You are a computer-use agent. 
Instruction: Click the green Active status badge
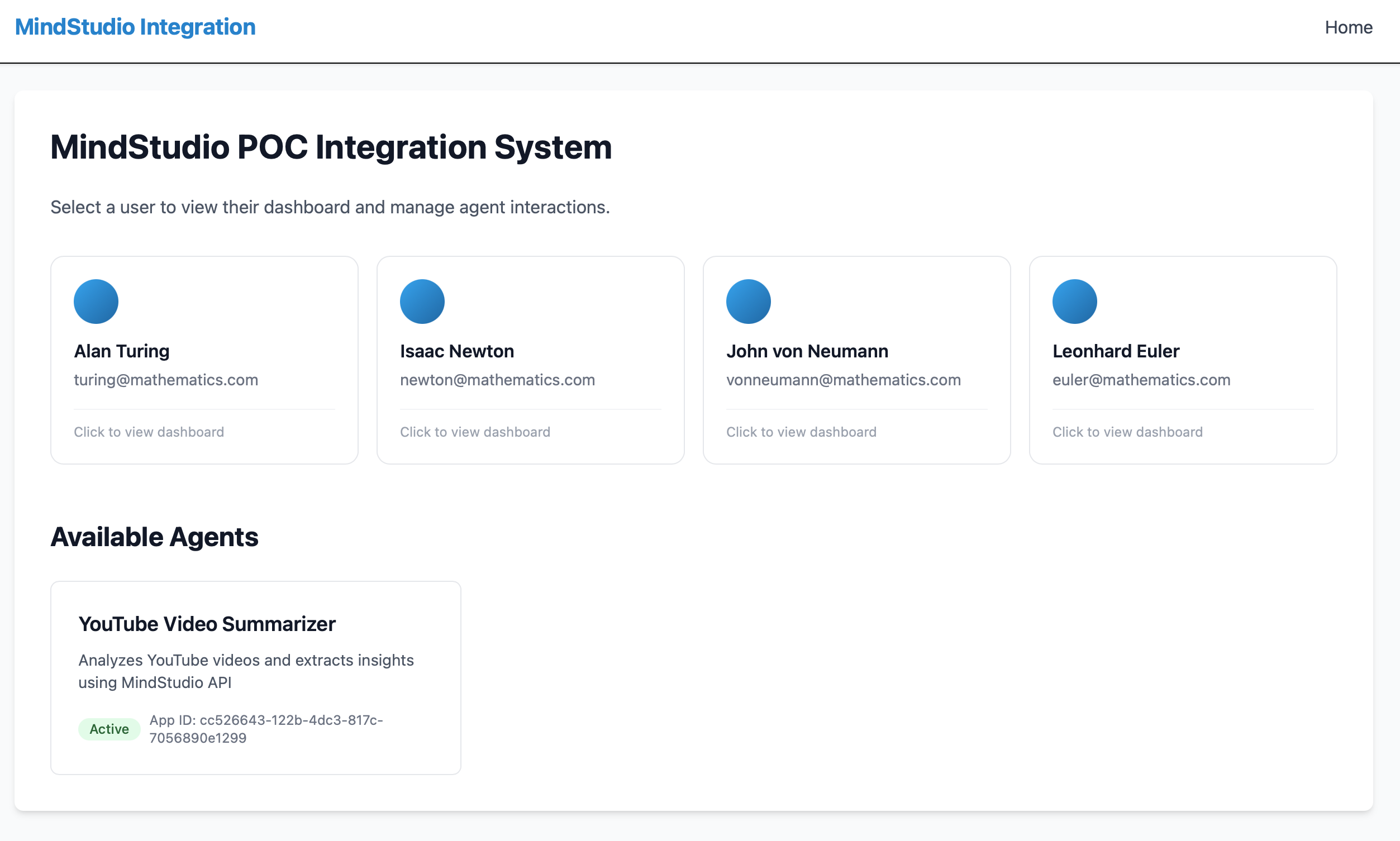109,729
